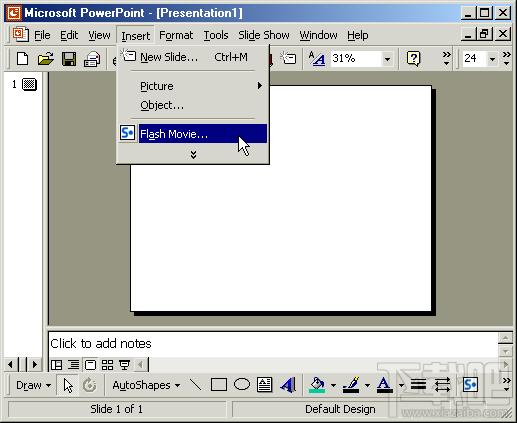The height and width of the screenshot is (423, 517).
Task: Open a file with the Open folder icon
Action: 46,59
